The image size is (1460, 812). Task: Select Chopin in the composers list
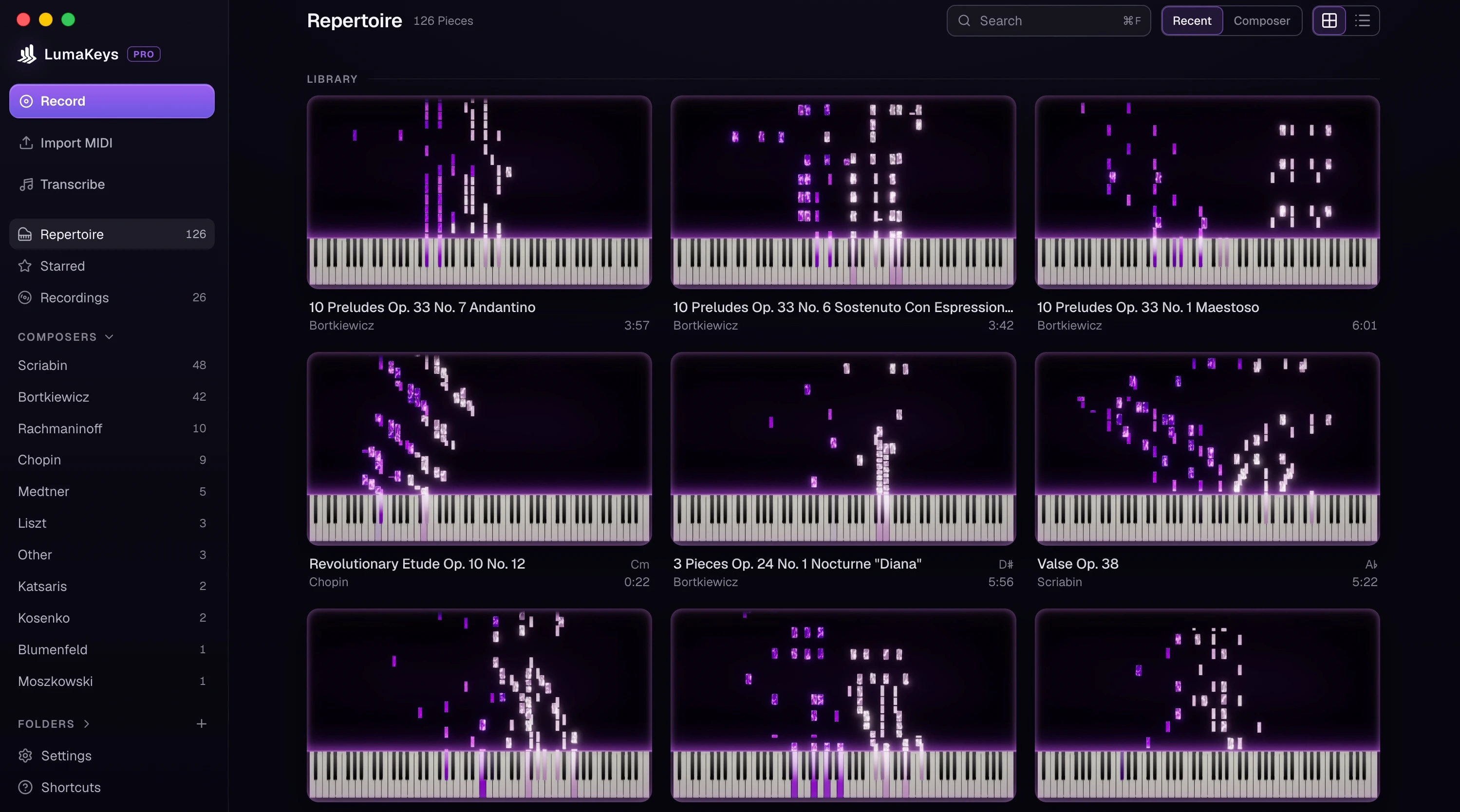112,460
